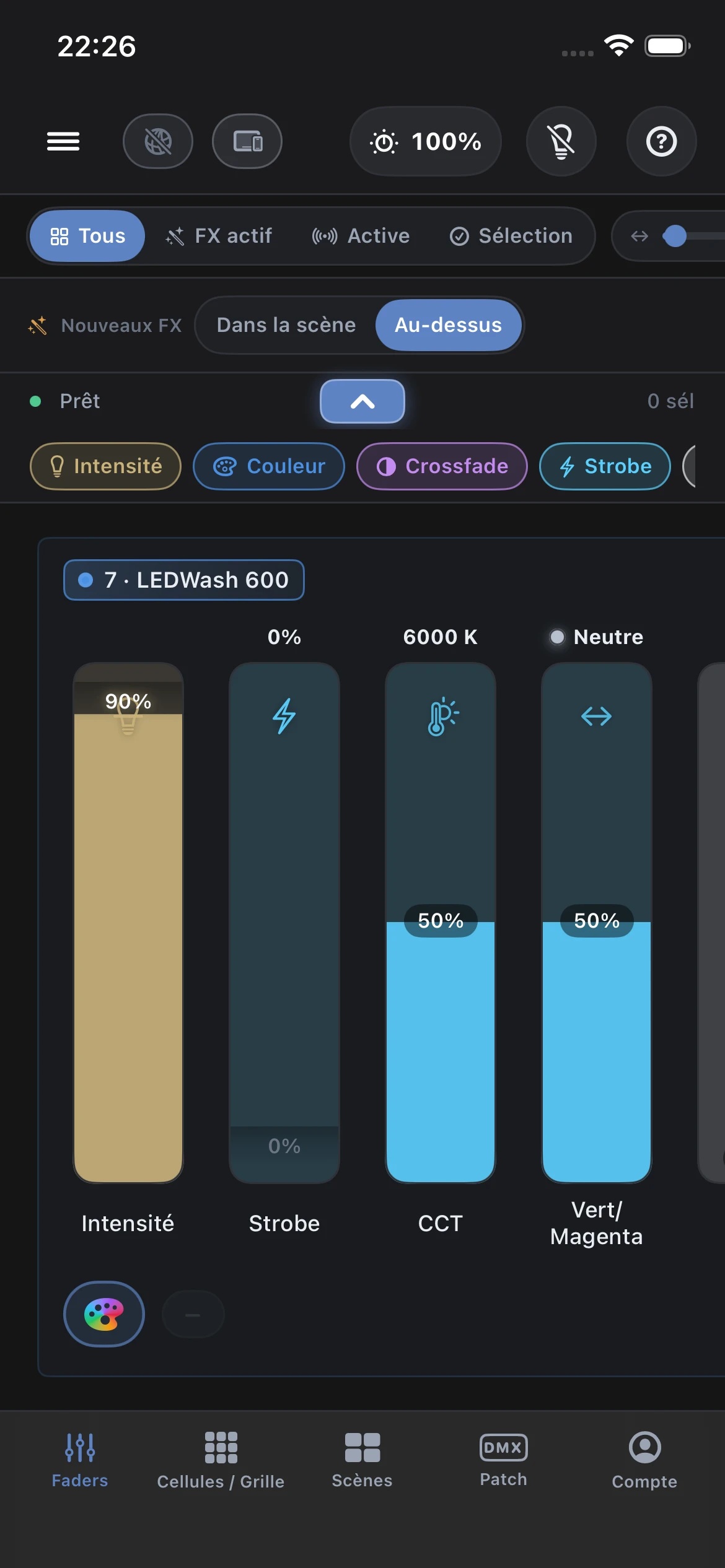Expand the Neutre tint selector
The height and width of the screenshot is (1568, 725).
point(597,637)
